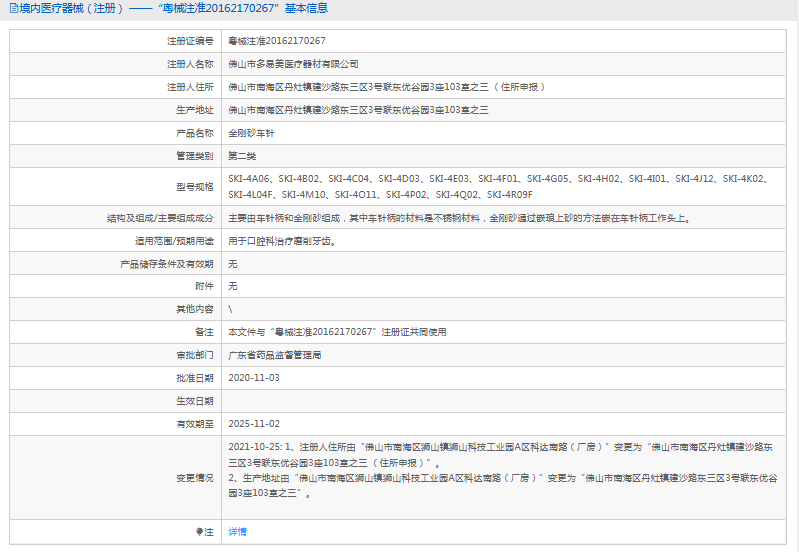This screenshot has height=552, width=799.
Task: Click the 生效日期 label cell
Action: 116,401
